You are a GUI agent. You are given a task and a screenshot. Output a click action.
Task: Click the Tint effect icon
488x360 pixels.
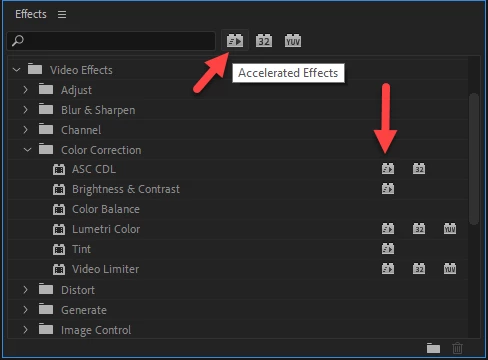59,249
